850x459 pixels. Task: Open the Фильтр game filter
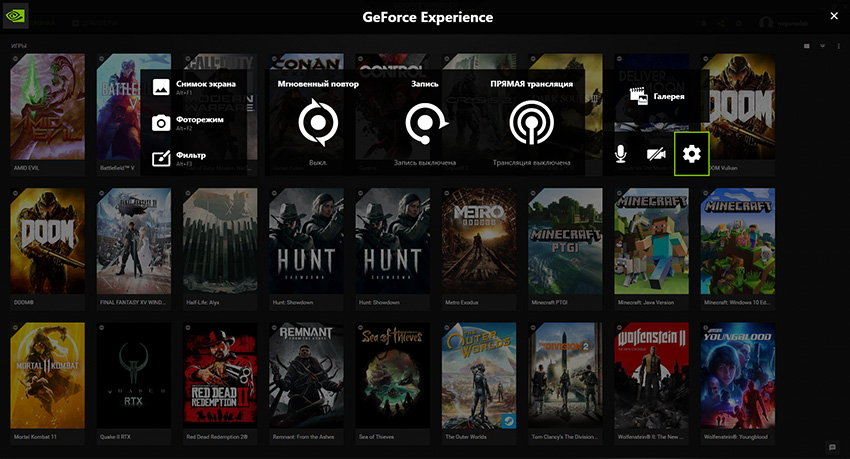pos(181,158)
